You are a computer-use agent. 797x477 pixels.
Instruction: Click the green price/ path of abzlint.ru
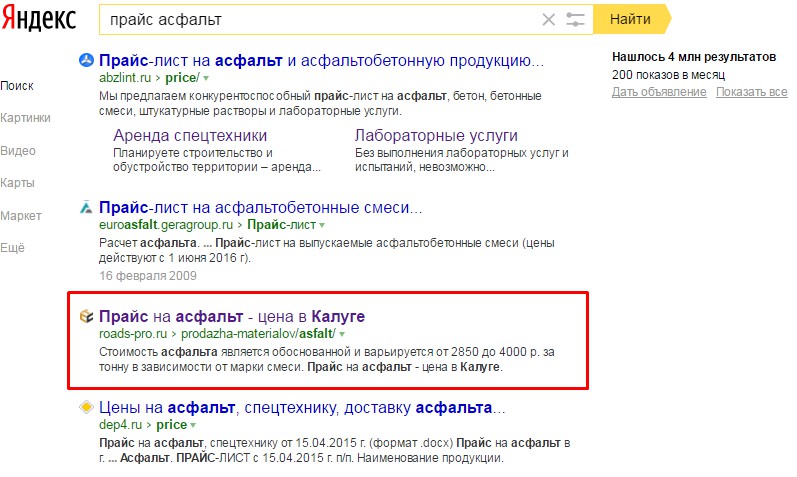tap(182, 78)
